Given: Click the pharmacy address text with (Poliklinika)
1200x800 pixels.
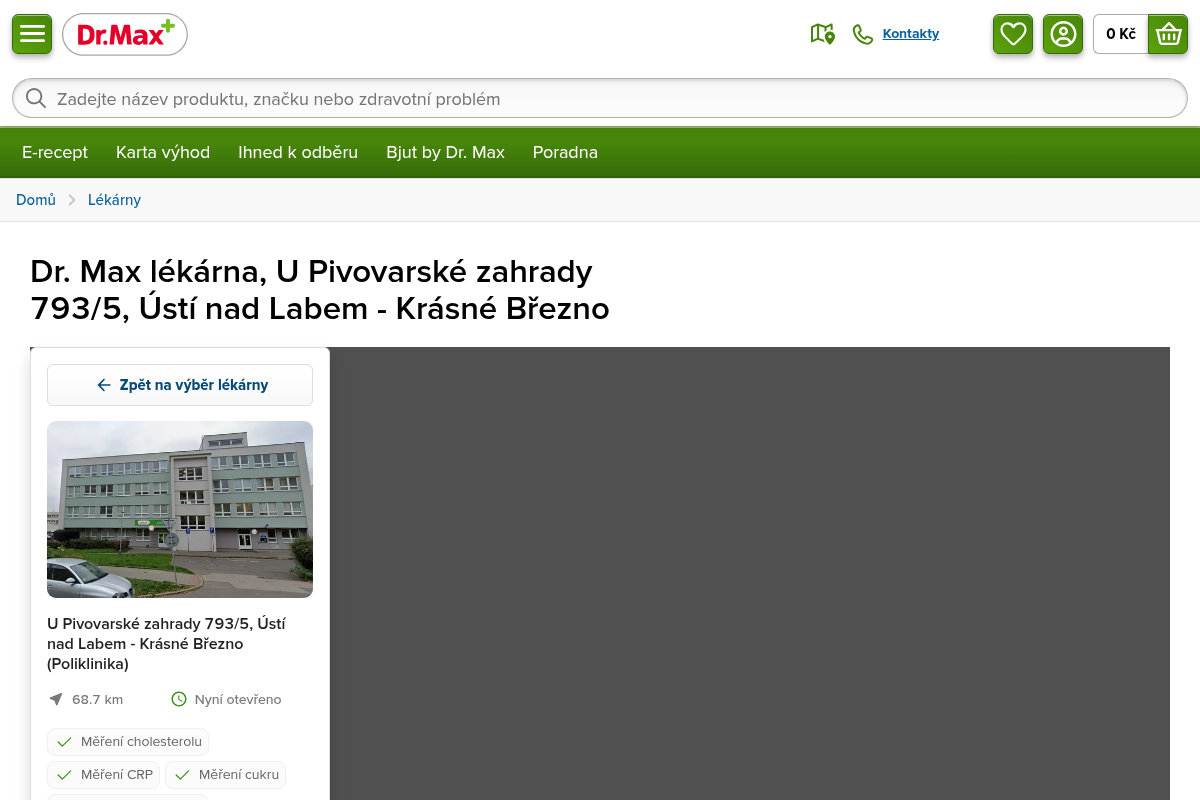Looking at the screenshot, I should click(166, 643).
